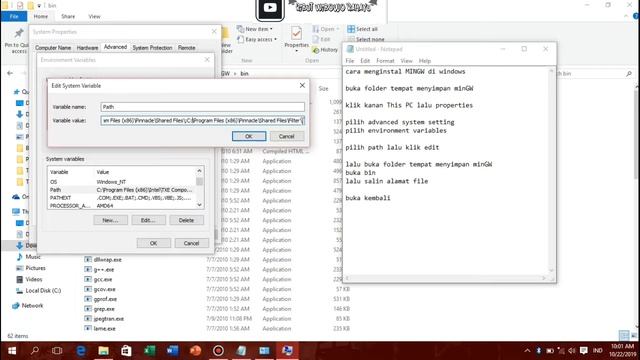Viewport: 640px width, 360px height.
Task: Open Notepad Edit menu
Action: pos(365,61)
